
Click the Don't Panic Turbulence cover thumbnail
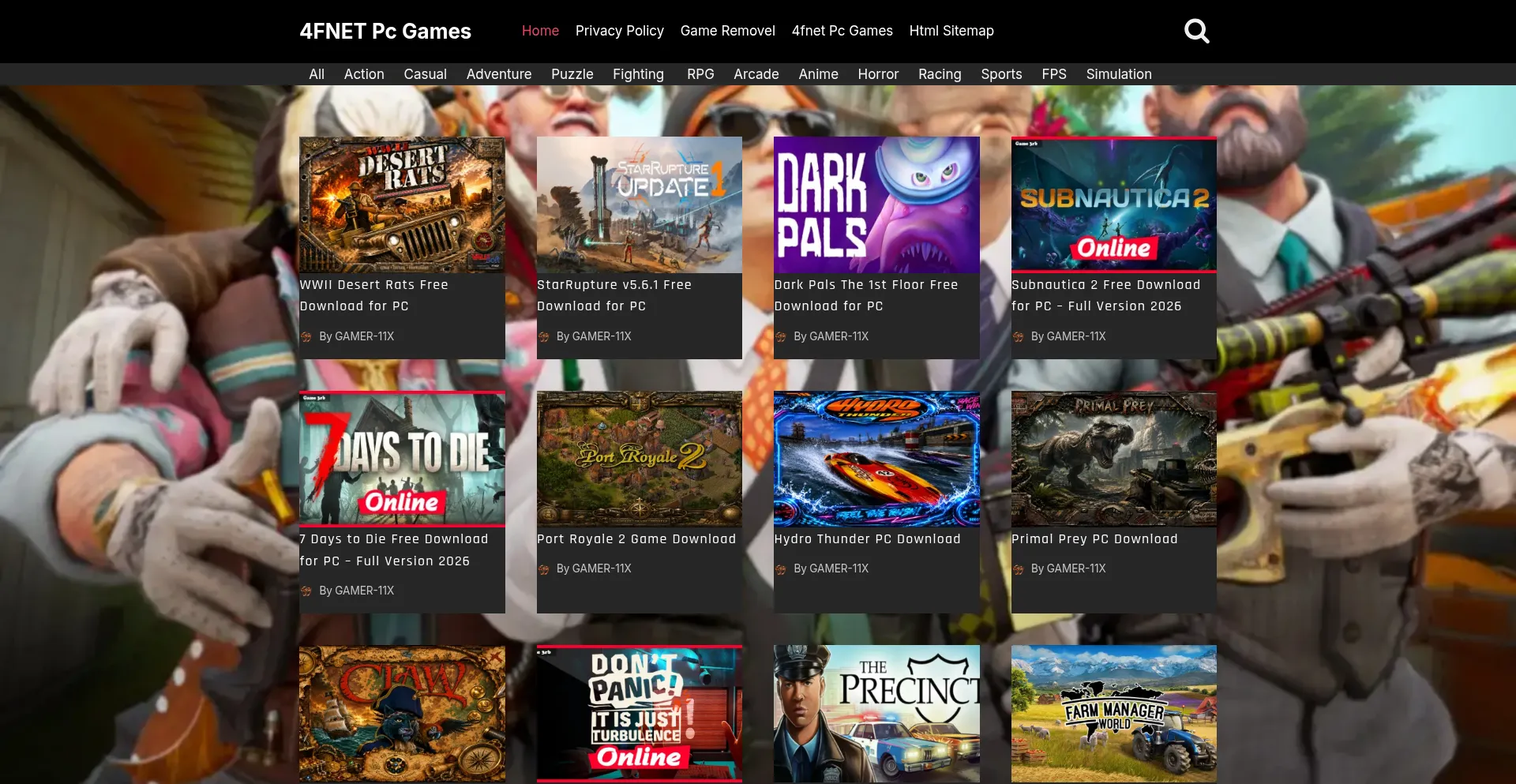(640, 714)
